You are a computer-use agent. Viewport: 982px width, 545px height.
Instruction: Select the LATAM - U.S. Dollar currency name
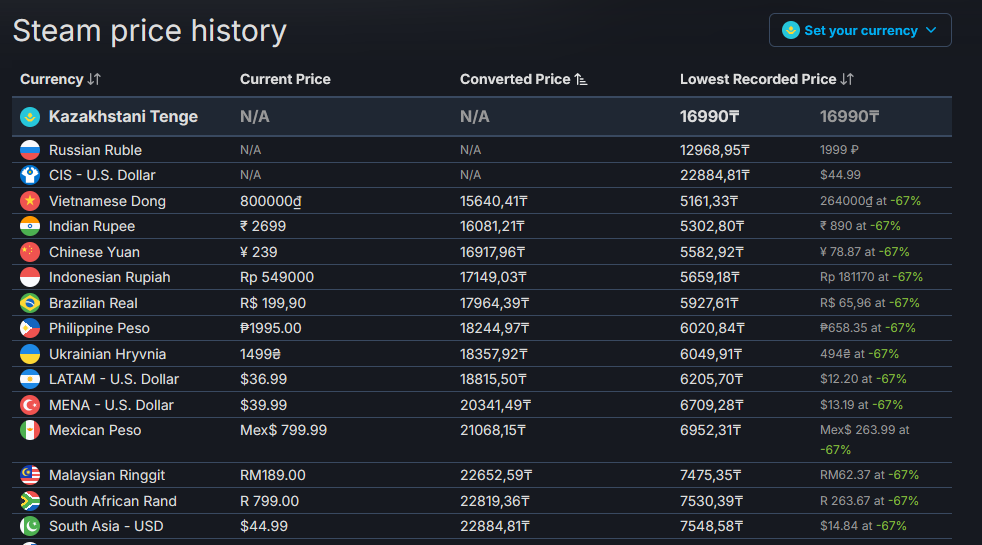pyautogui.click(x=114, y=380)
